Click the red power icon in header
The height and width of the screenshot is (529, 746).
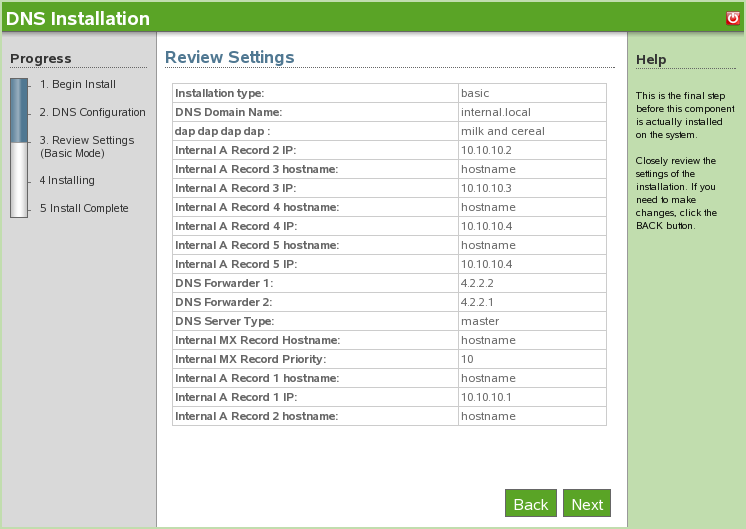pyautogui.click(x=733, y=18)
